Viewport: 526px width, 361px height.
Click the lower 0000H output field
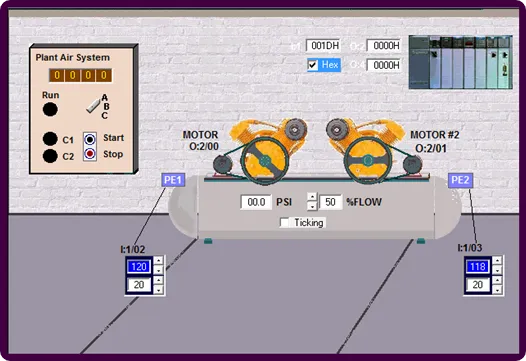(384, 65)
